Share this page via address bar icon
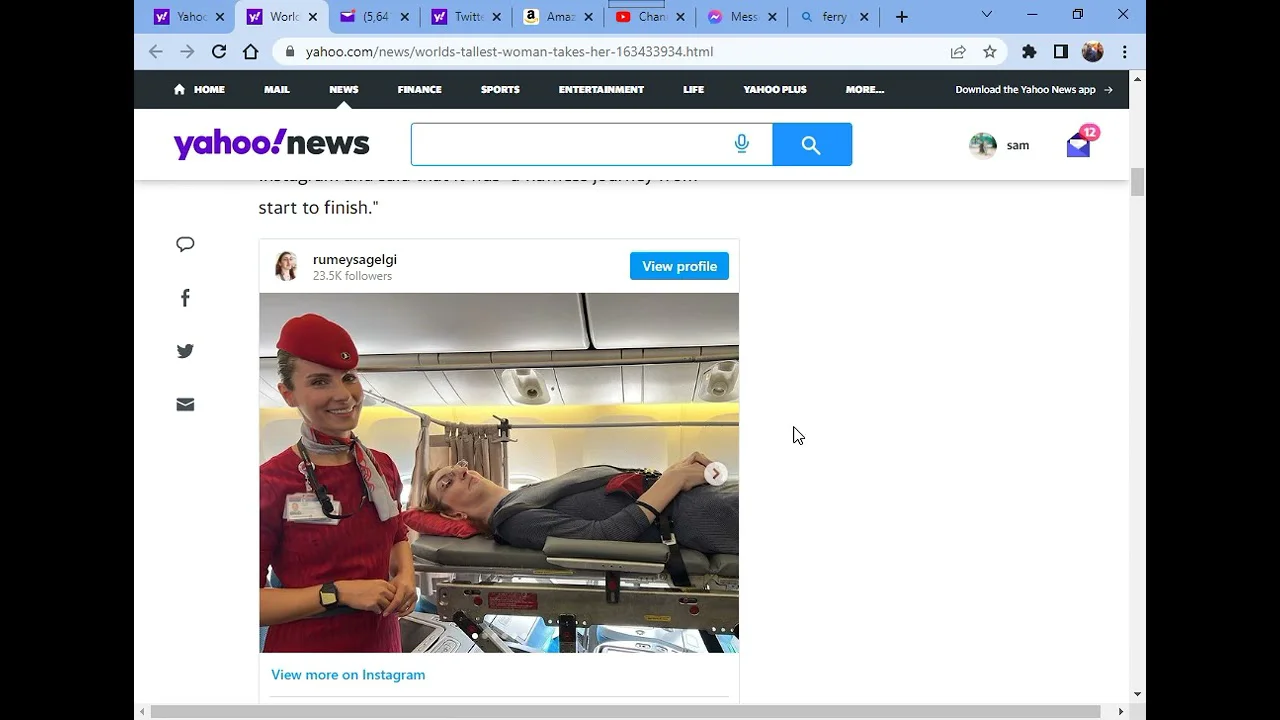 pos(958,52)
